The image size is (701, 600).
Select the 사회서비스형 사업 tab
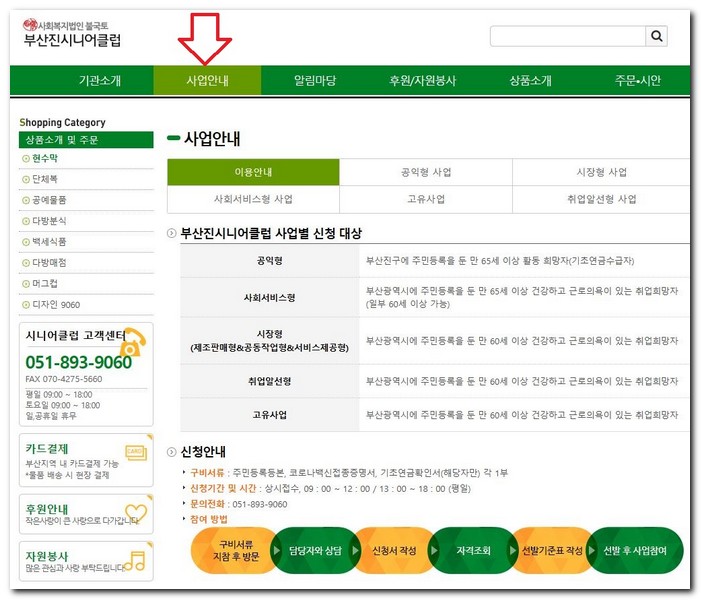click(253, 199)
